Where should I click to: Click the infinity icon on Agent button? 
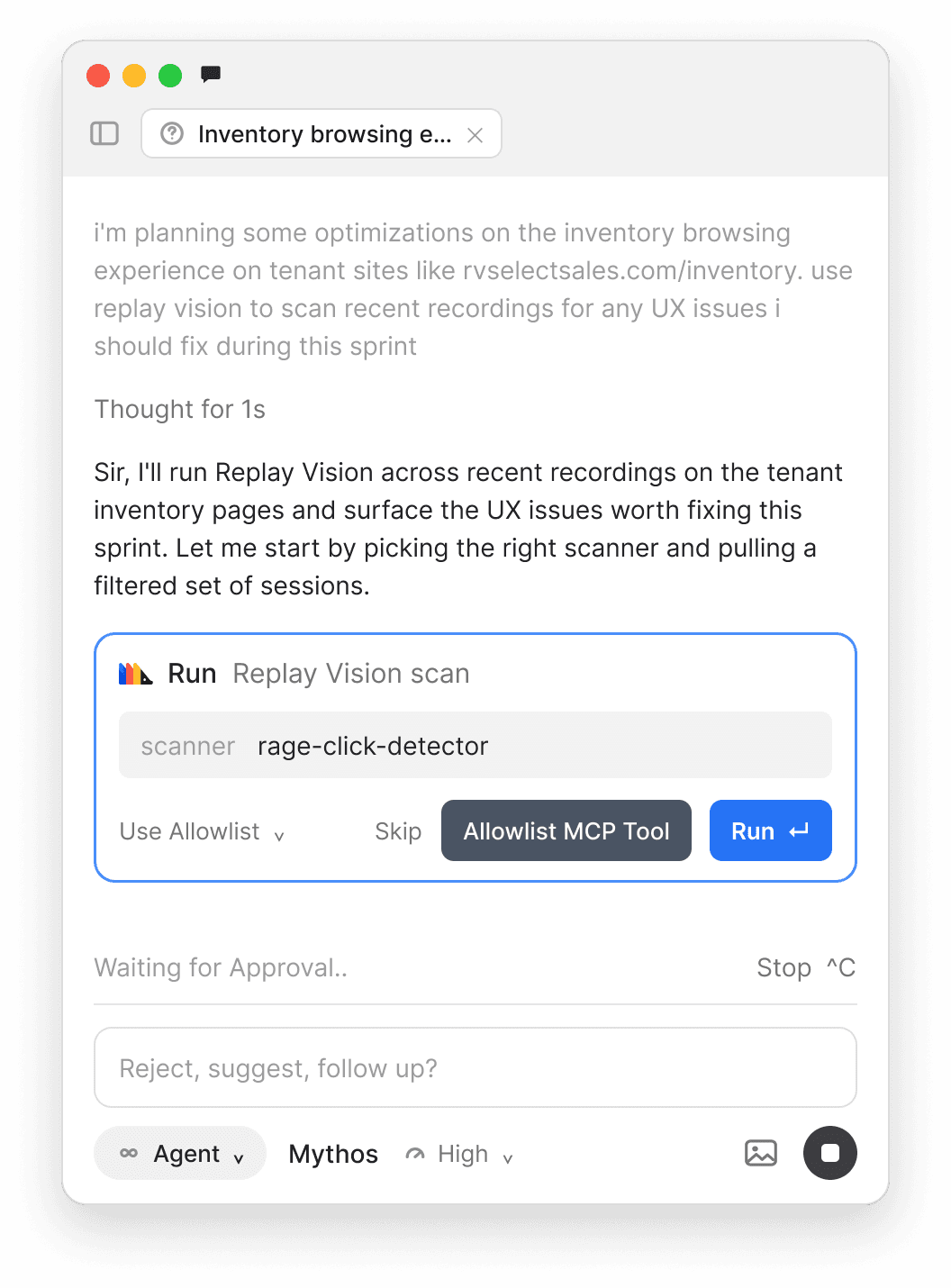tap(129, 1153)
